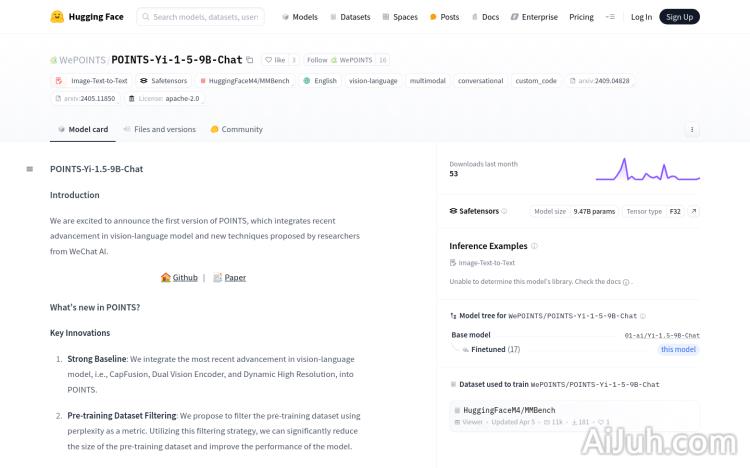
Task: Select the Image-Text-to-Text tag
Action: tap(92, 81)
